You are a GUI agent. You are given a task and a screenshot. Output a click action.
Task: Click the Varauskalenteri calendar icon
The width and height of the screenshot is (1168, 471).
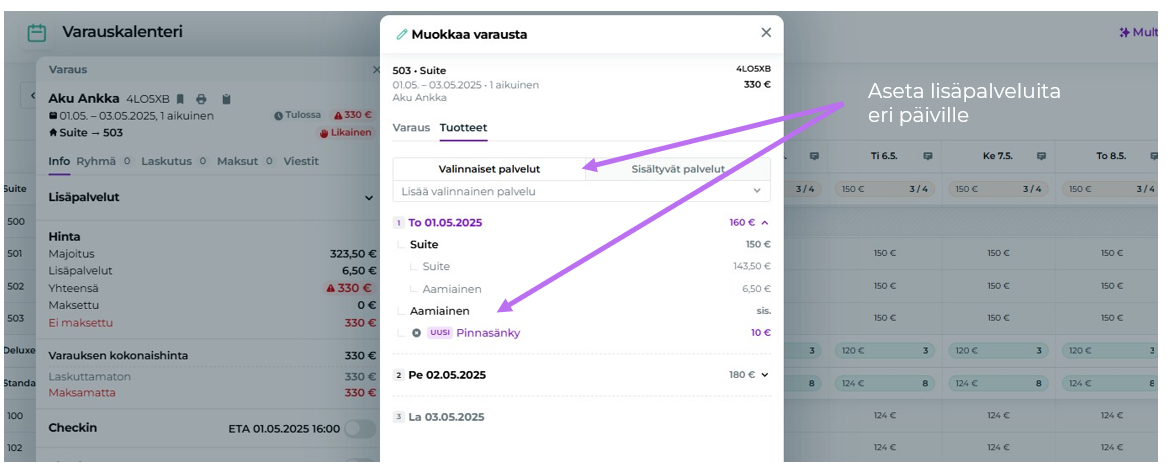click(x=37, y=33)
